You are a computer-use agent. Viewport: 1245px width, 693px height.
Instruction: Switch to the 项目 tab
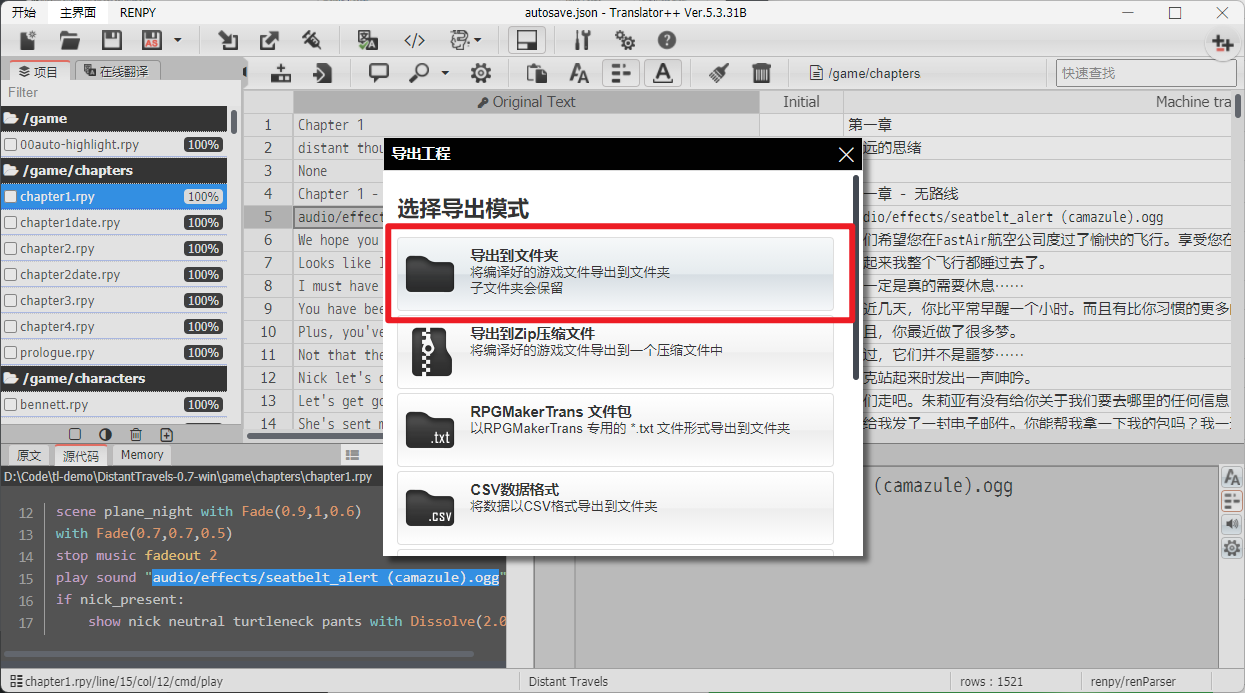click(x=39, y=71)
